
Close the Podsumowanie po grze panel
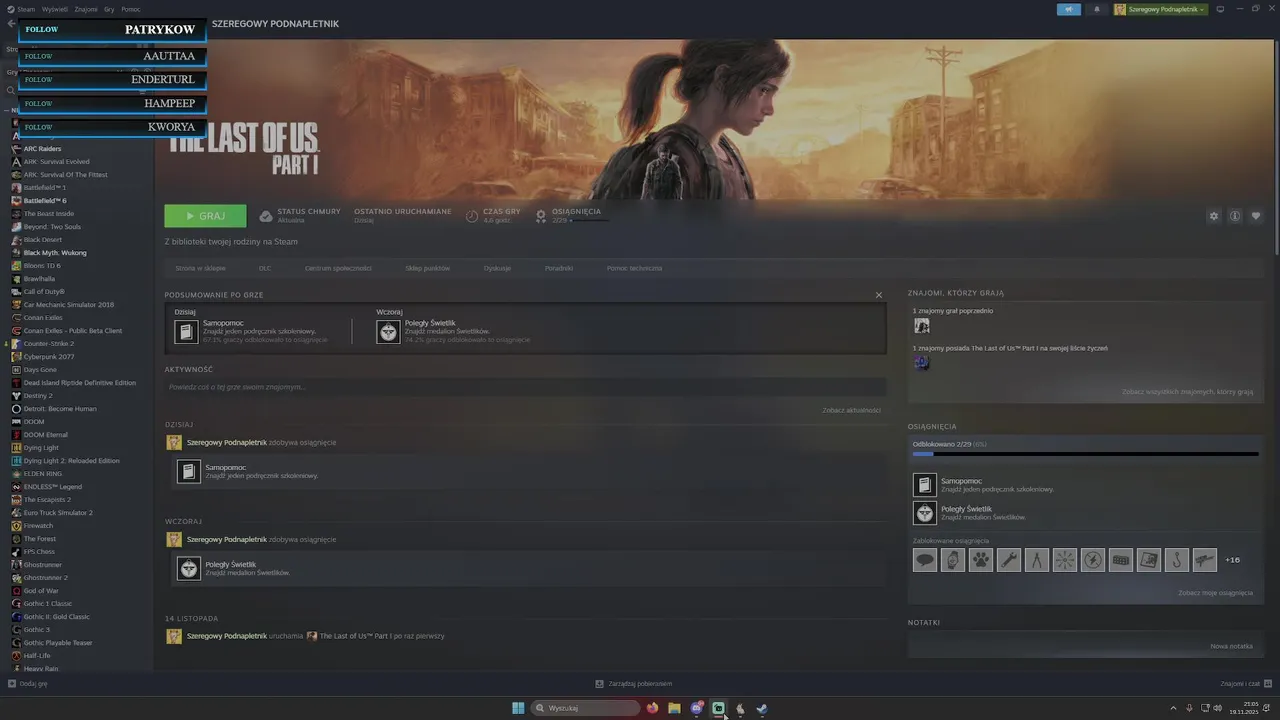pyautogui.click(x=879, y=295)
